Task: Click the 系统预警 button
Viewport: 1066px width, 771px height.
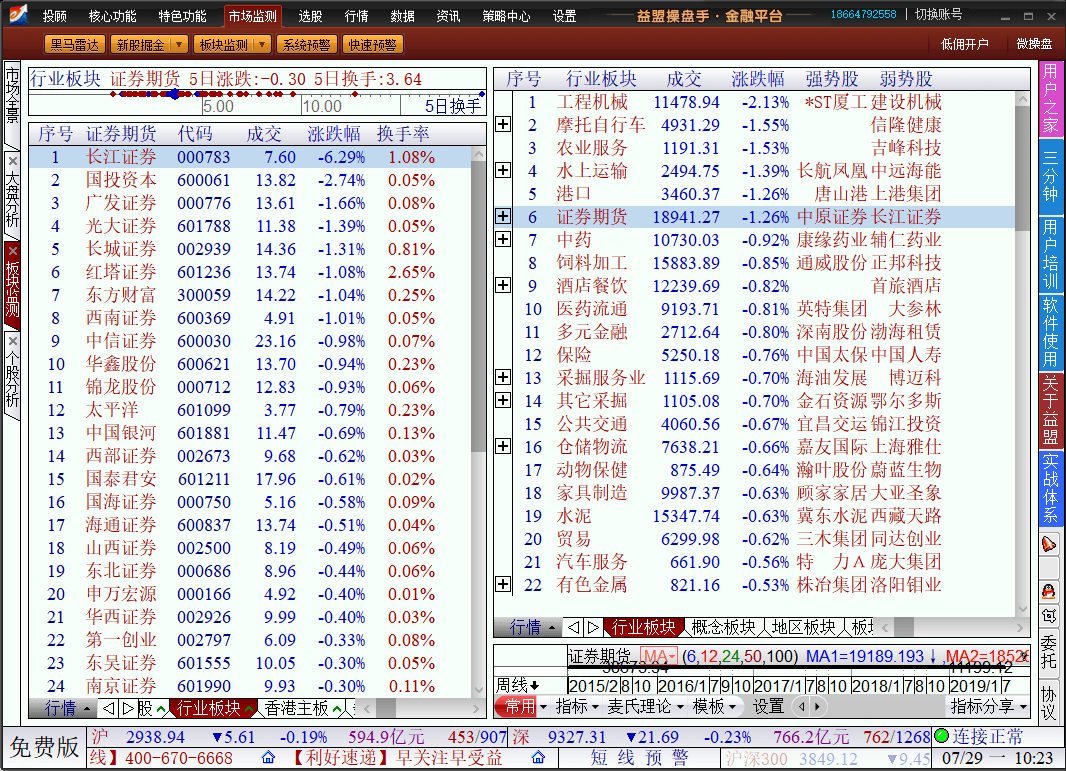Action: [x=306, y=44]
